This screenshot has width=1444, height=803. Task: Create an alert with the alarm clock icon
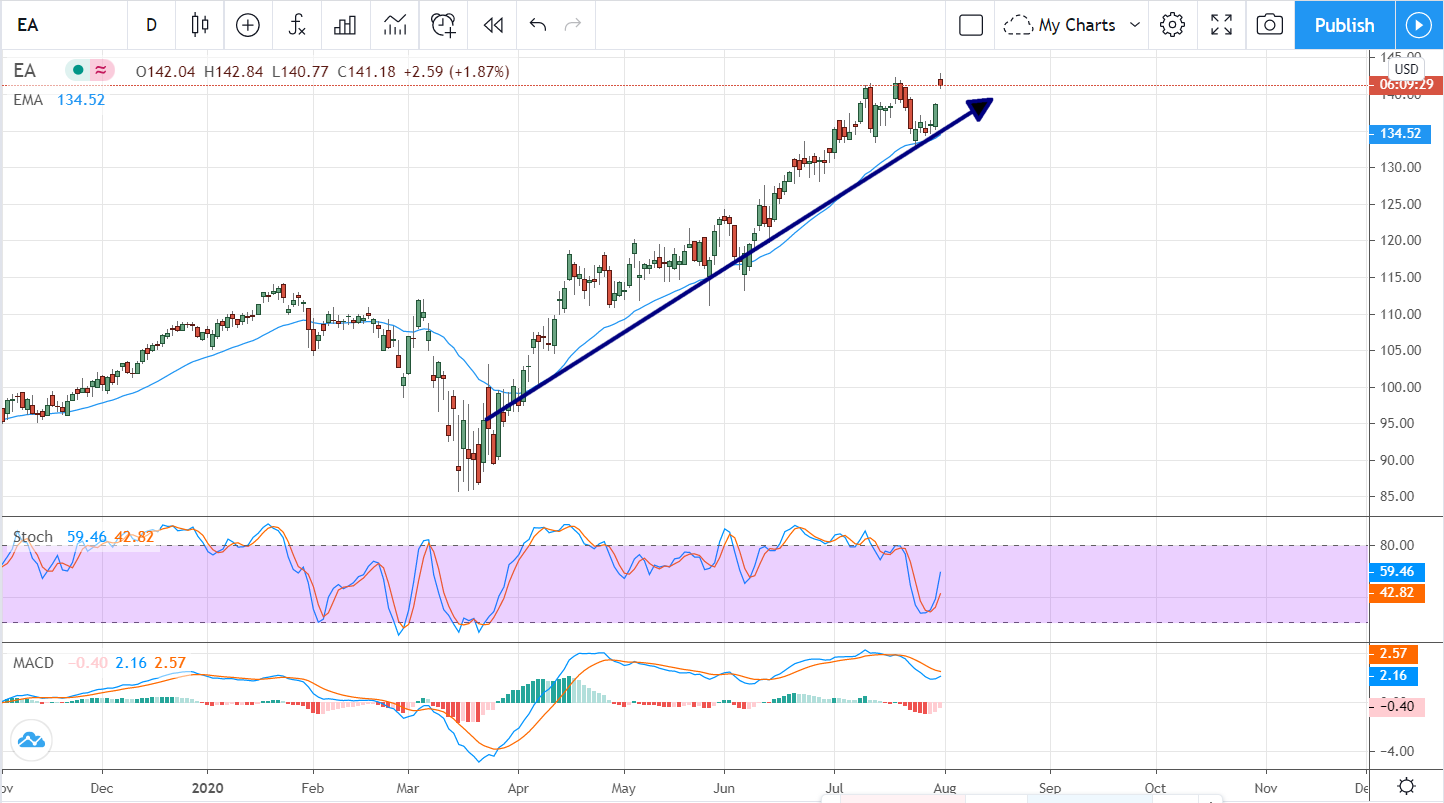point(442,24)
